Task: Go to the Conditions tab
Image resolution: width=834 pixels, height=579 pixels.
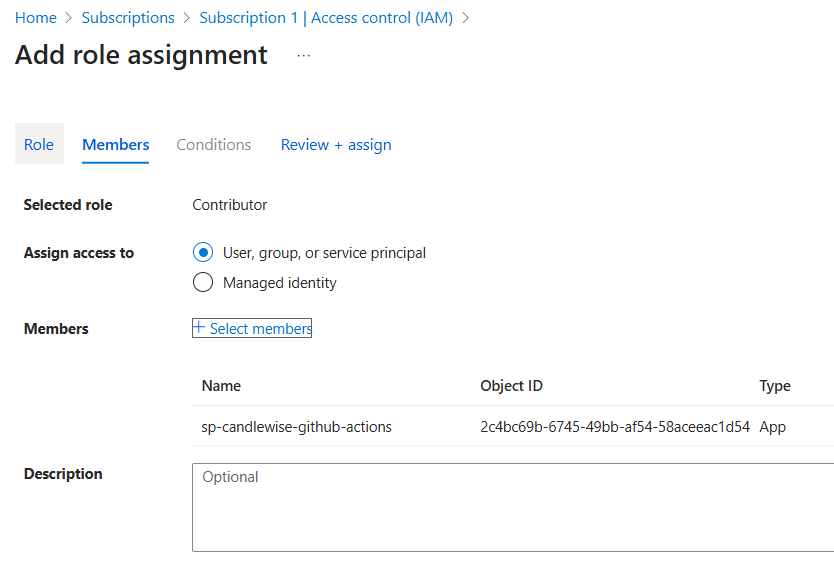Action: 214,144
